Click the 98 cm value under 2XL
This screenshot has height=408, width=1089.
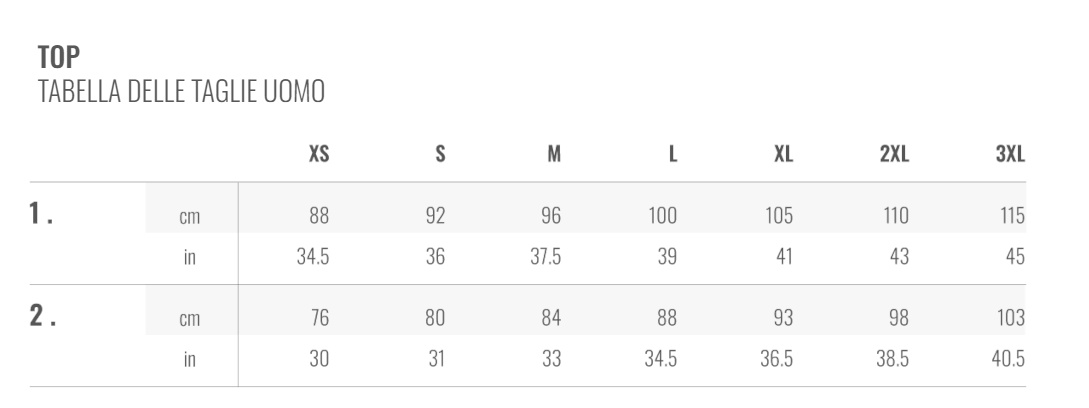[898, 318]
